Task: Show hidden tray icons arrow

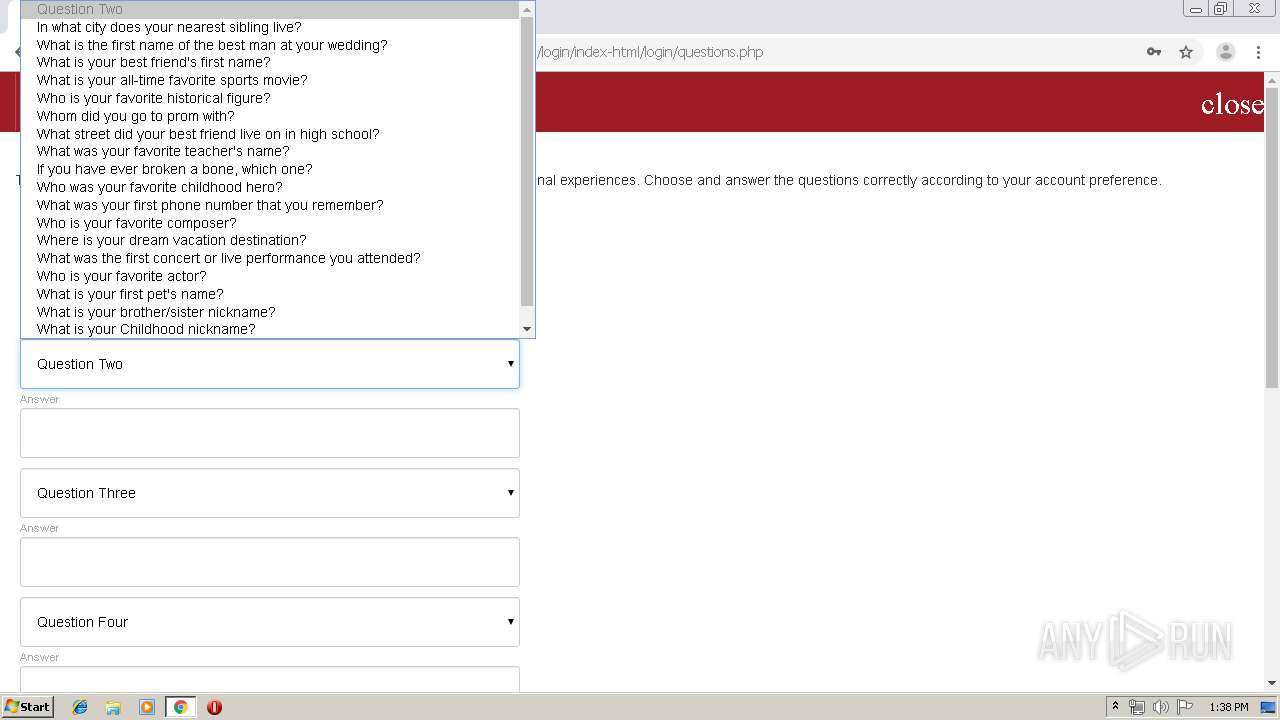Action: (1115, 707)
